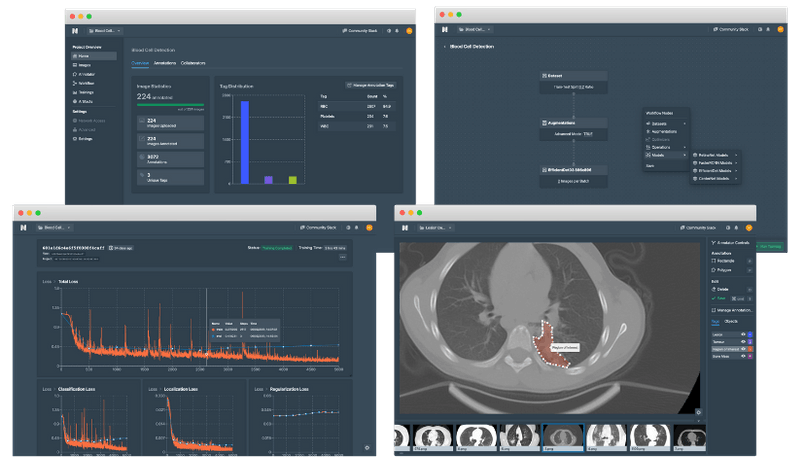Click the blue RBC bar in the chart
This screenshot has height=466, width=800.
tap(245, 142)
